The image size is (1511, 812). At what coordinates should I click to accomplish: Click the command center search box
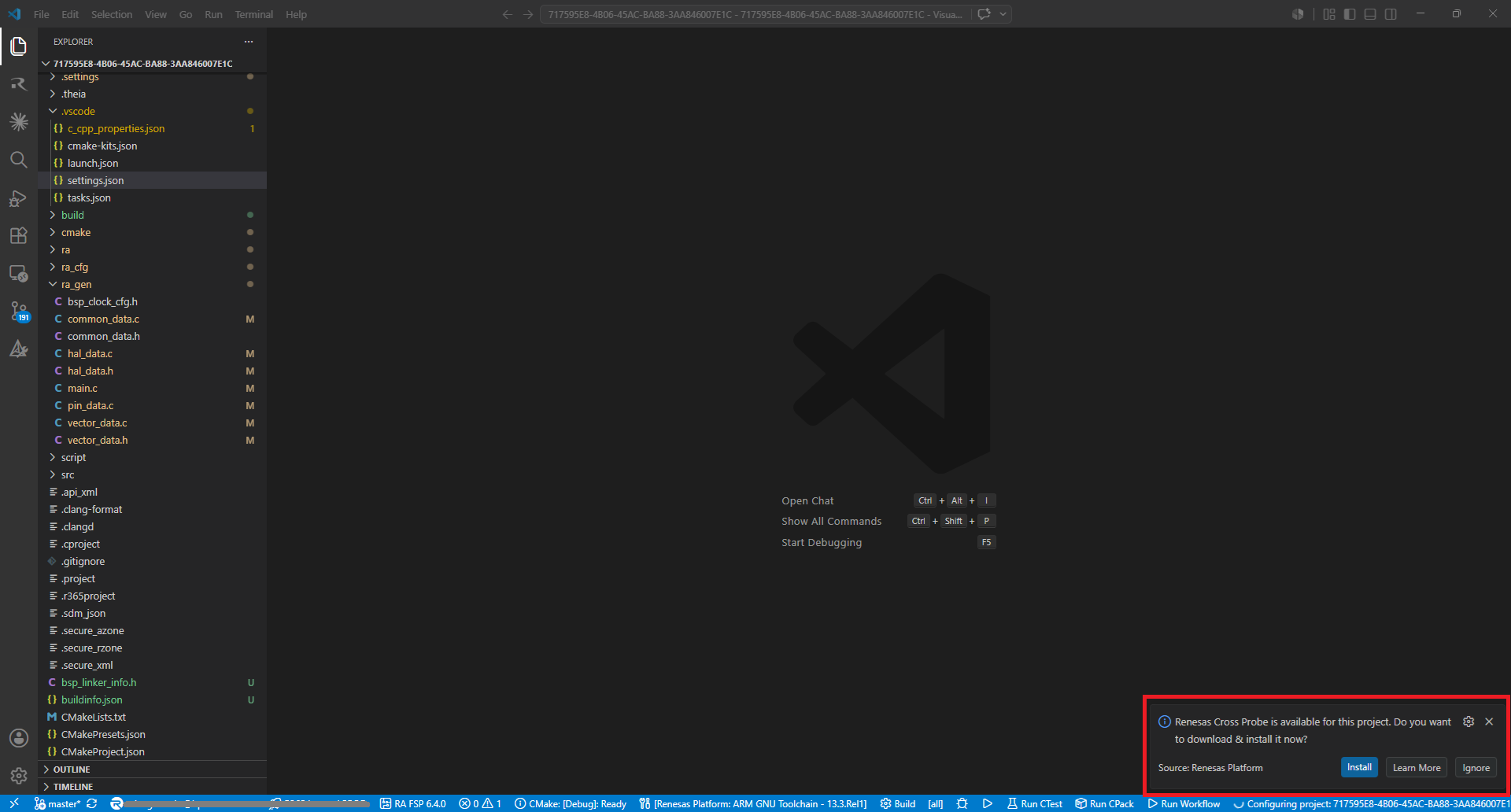[755, 14]
